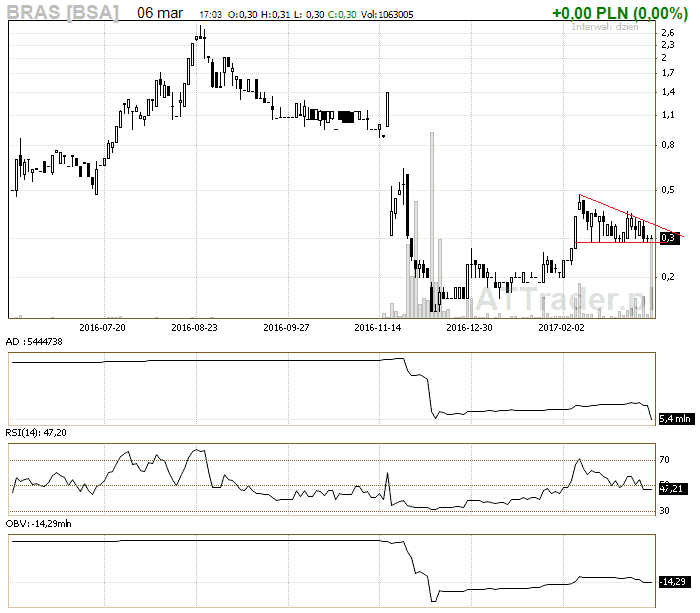Screen dimensions: 700x613
Task: Click the 2017-02-02 date on the time axis
Action: click(x=562, y=326)
